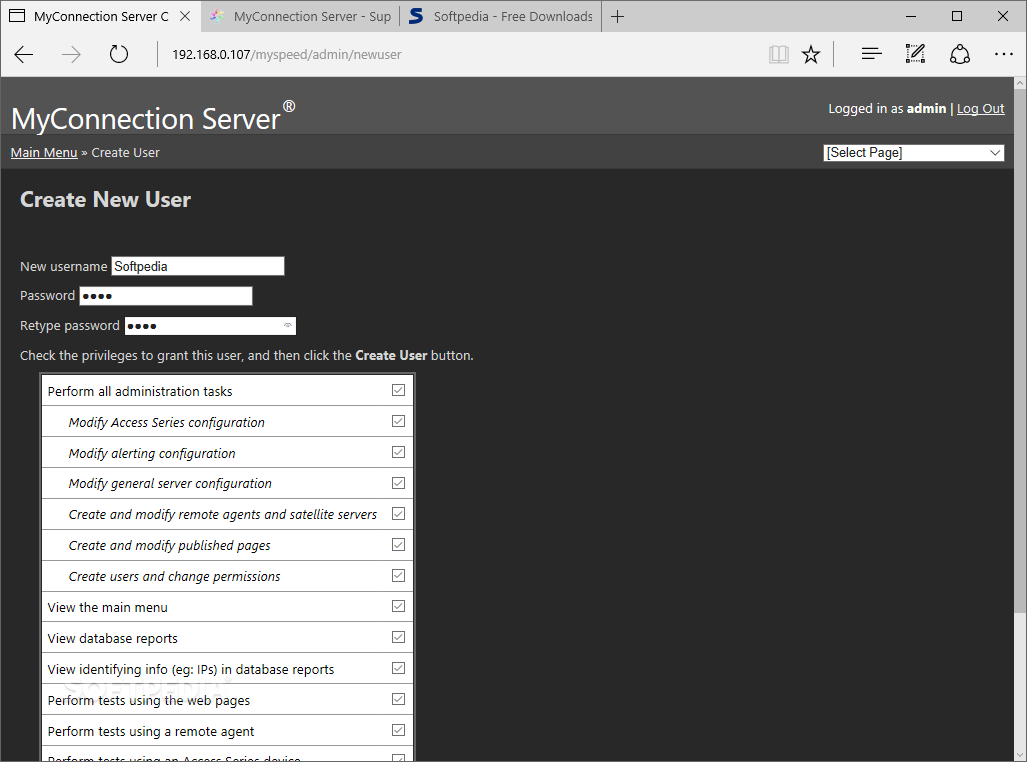Image resolution: width=1027 pixels, height=762 pixels.
Task: Click 'Create User' breadcrumb text
Action: [125, 153]
